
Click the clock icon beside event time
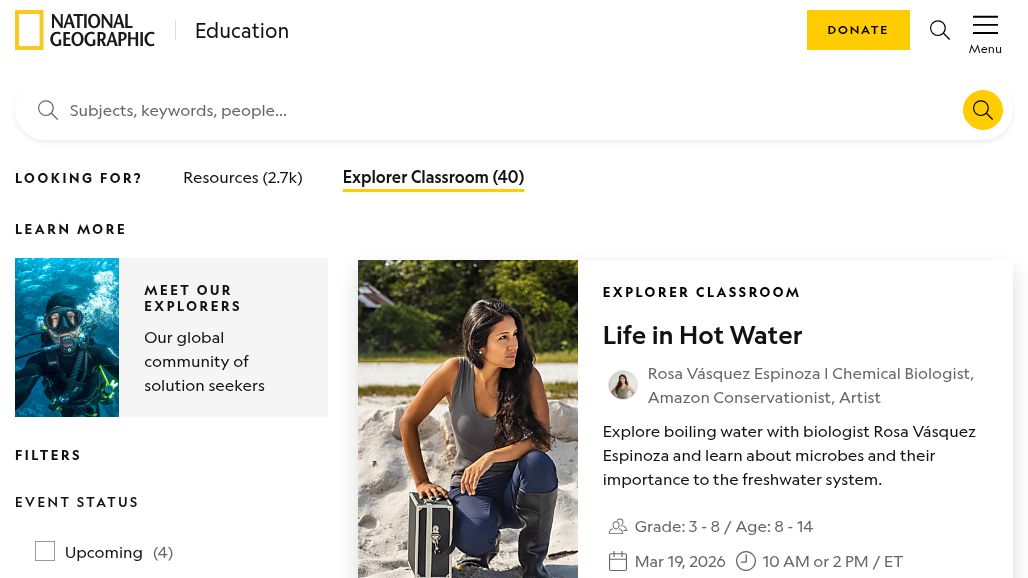[x=746, y=561]
